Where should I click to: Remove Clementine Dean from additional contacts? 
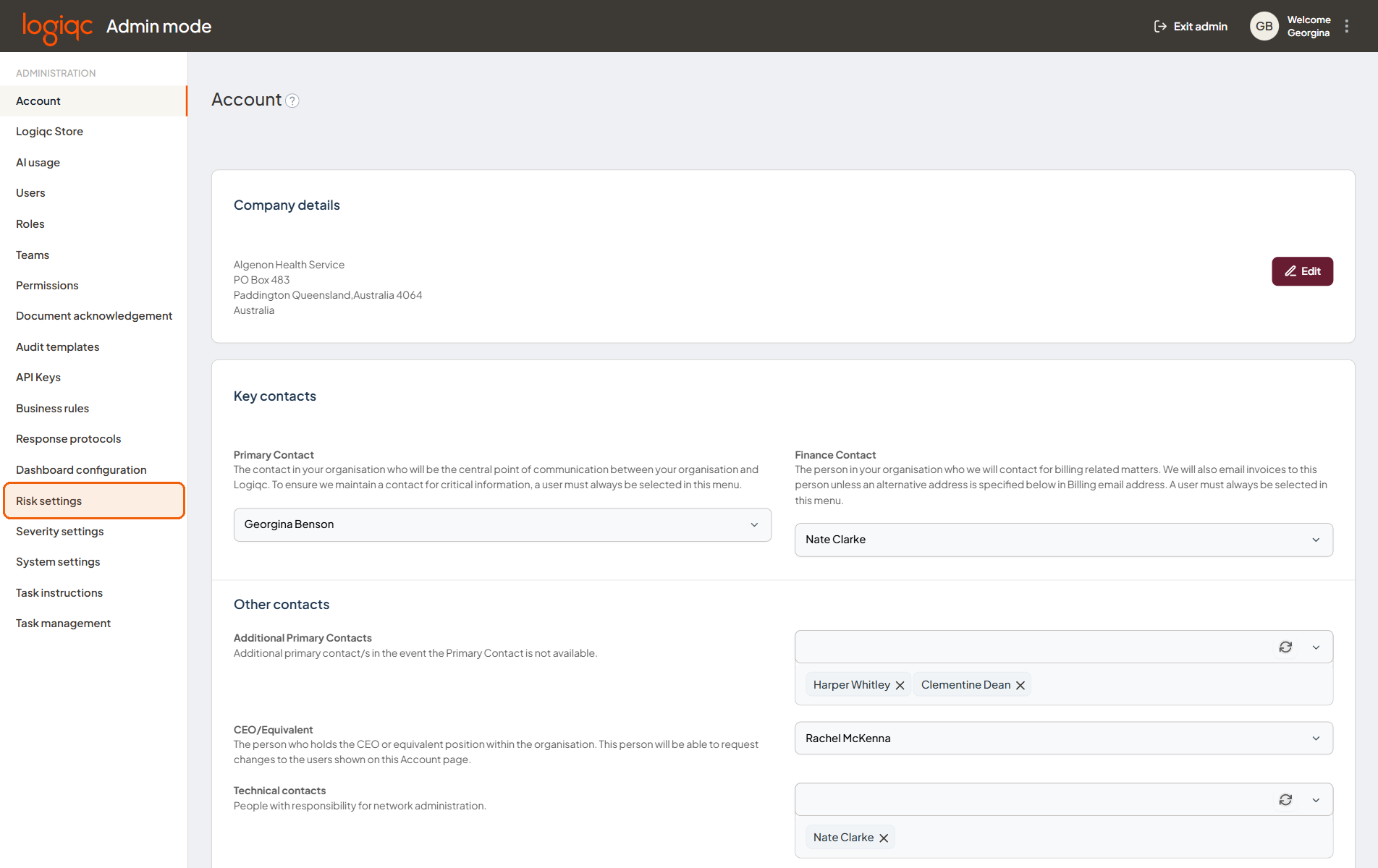(1020, 685)
